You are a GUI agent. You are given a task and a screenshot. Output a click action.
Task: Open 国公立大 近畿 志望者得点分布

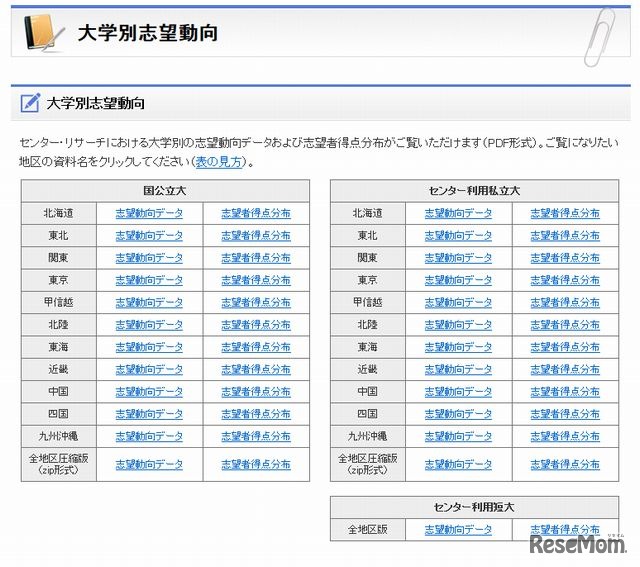pyautogui.click(x=256, y=369)
